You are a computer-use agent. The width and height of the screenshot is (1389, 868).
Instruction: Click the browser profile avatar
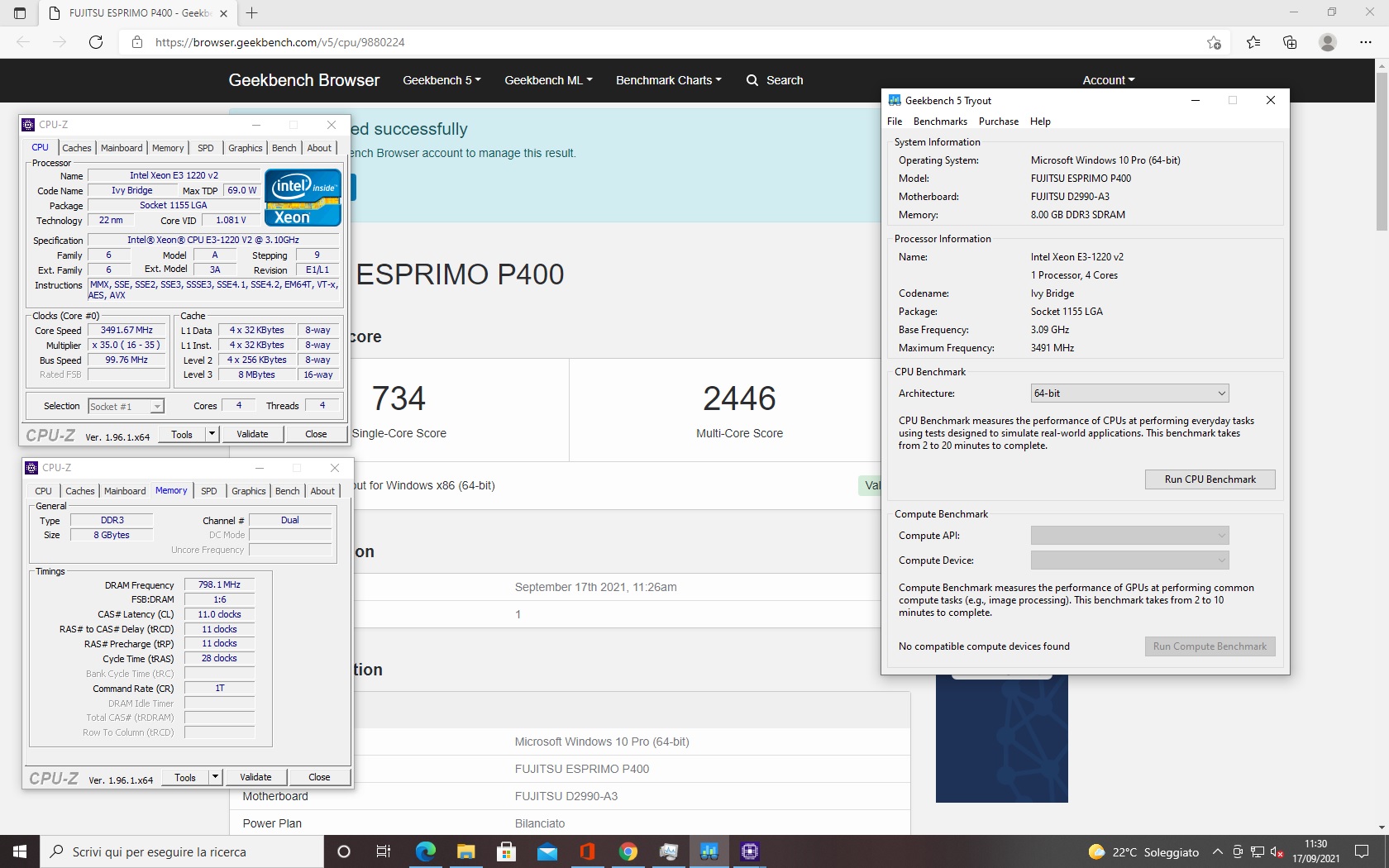click(1328, 42)
